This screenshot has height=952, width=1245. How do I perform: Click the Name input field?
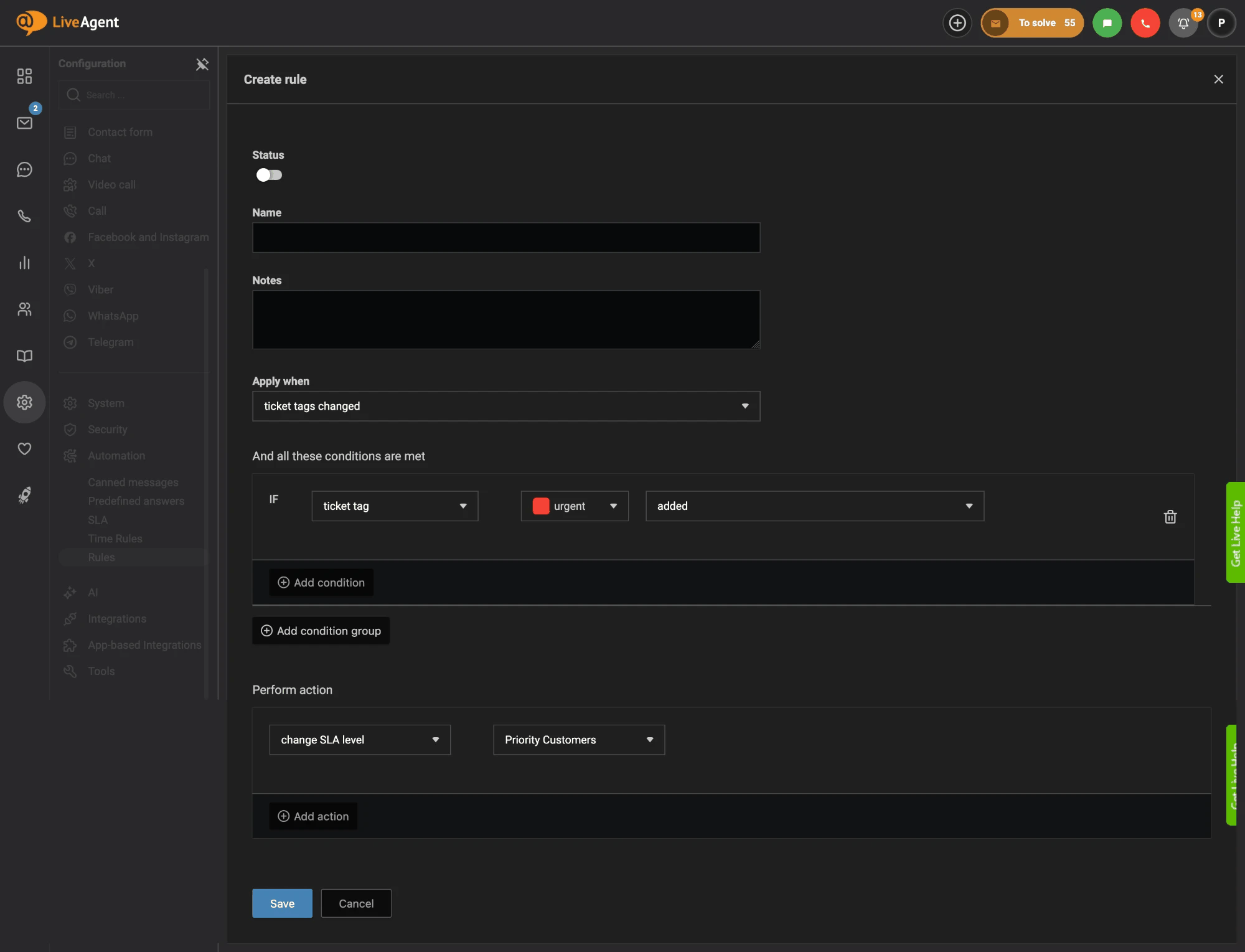(506, 238)
